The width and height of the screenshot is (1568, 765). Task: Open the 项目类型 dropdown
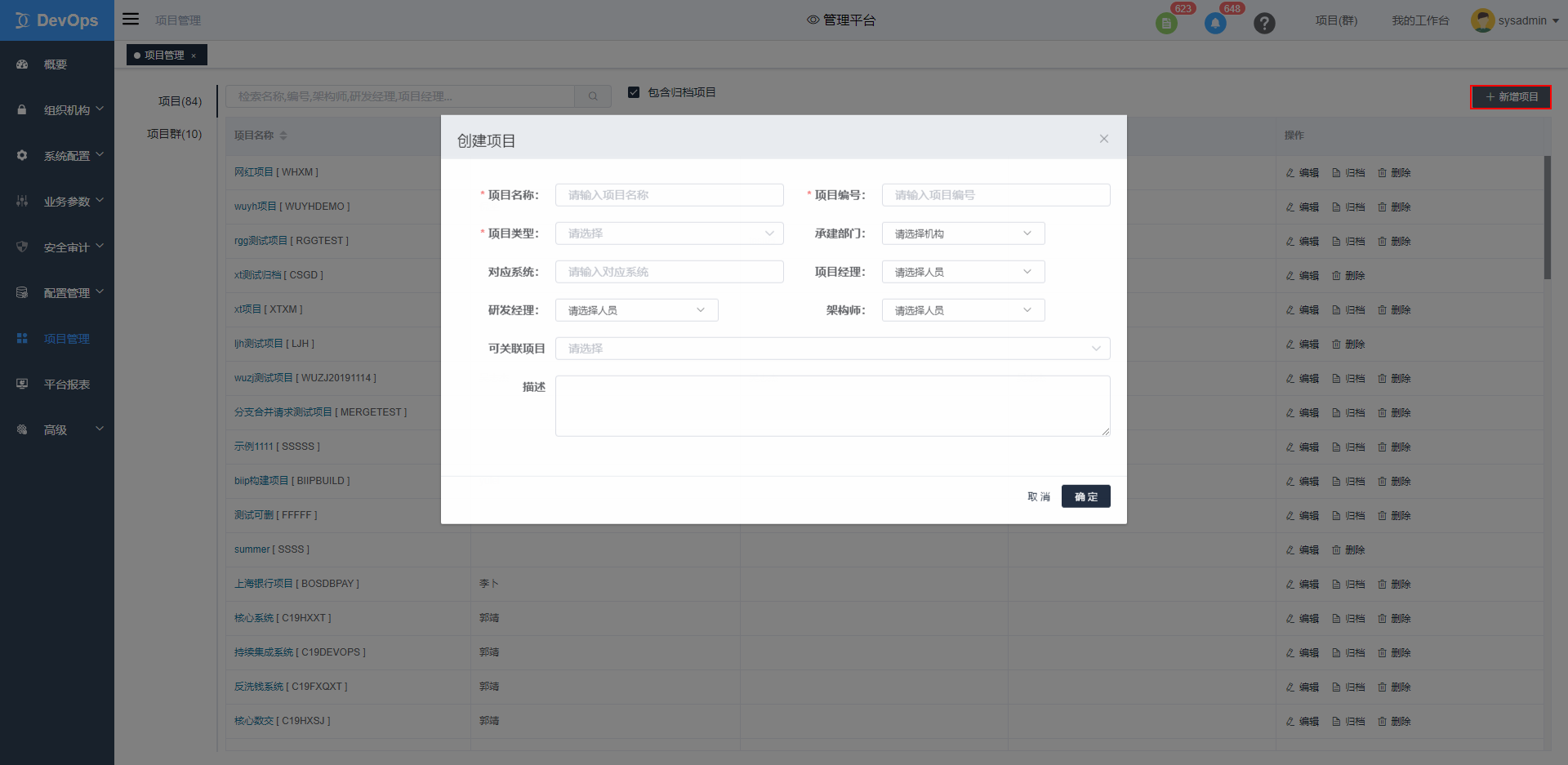click(670, 234)
